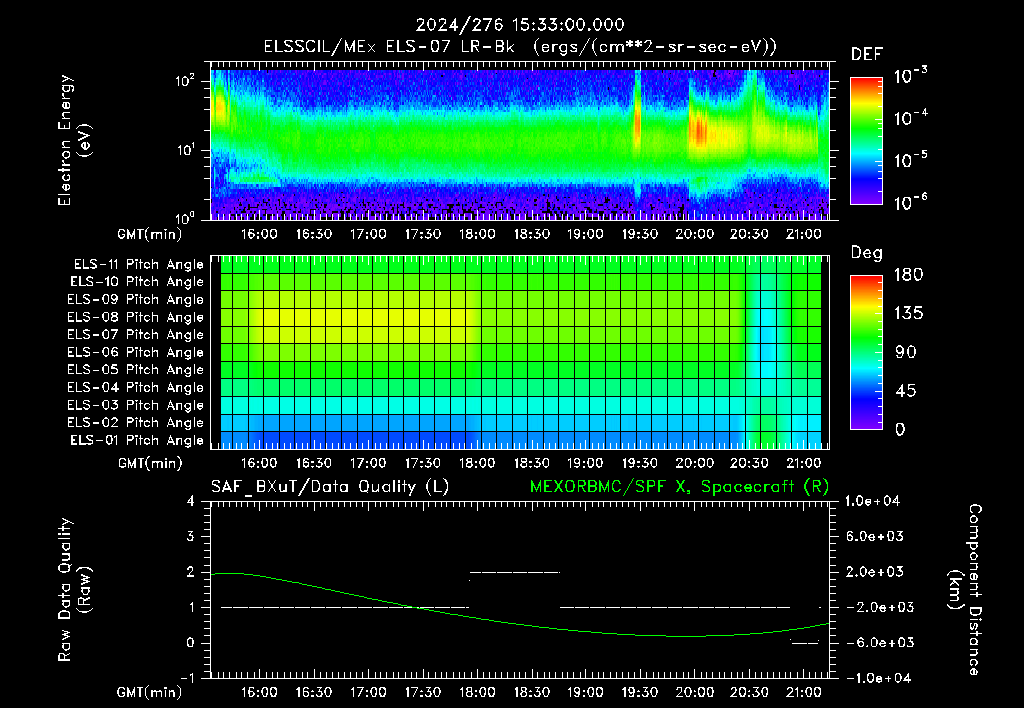Click the 180 label on Deg color scale

tap(908, 275)
